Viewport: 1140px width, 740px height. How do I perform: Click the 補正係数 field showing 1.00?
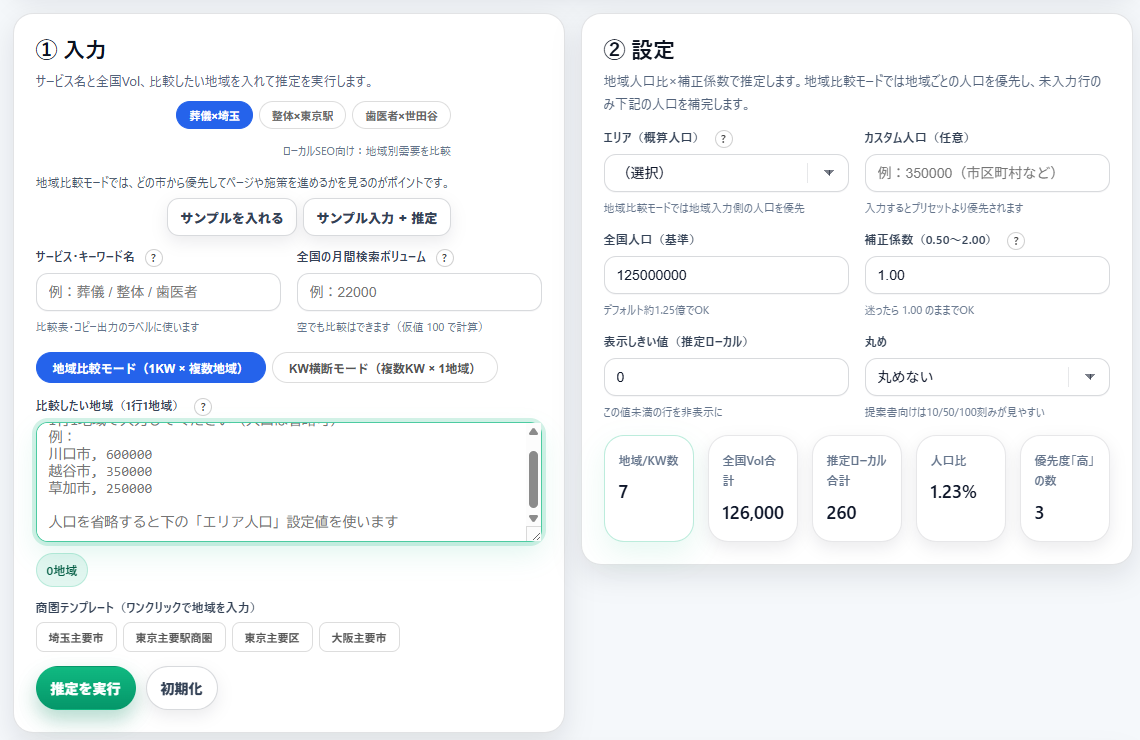(x=987, y=275)
